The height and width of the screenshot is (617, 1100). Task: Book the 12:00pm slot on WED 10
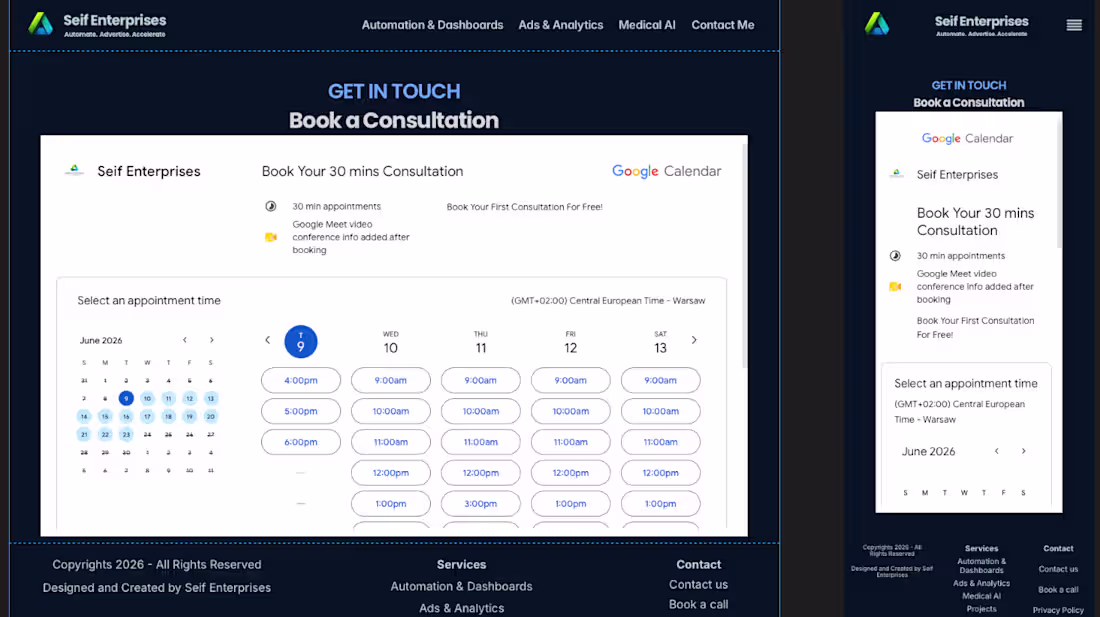(x=391, y=473)
